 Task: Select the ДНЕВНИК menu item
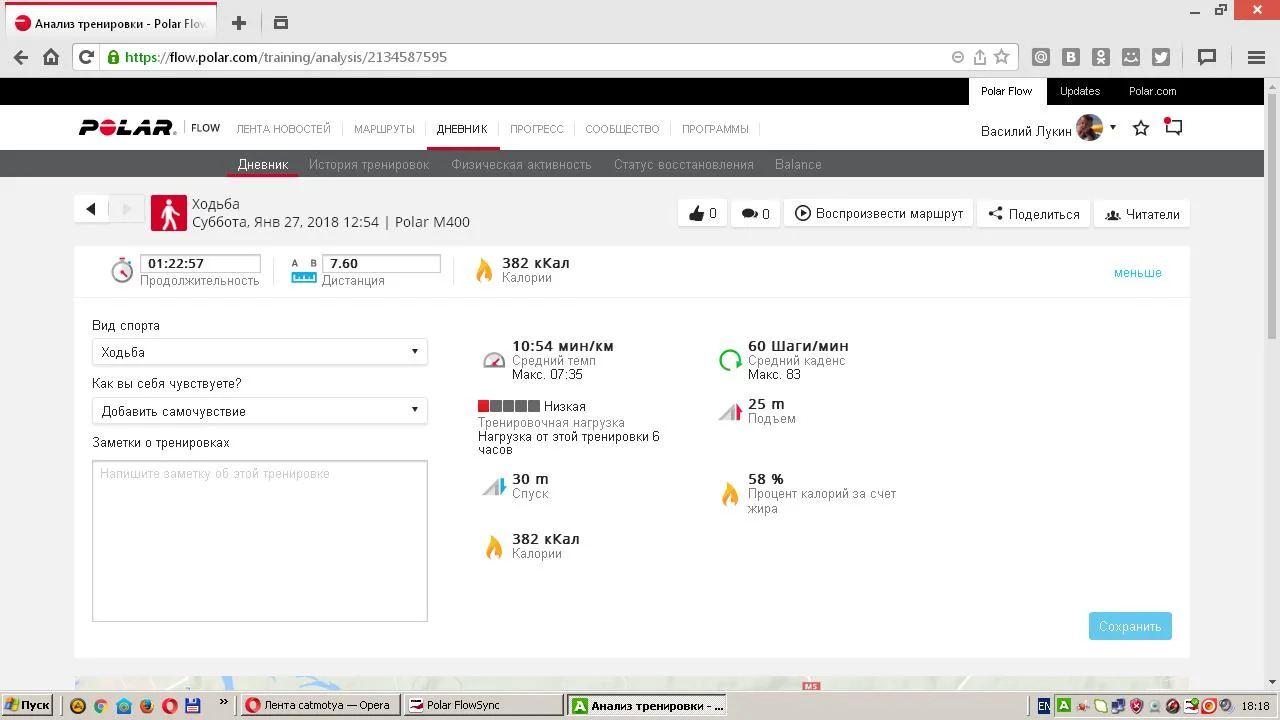(462, 129)
